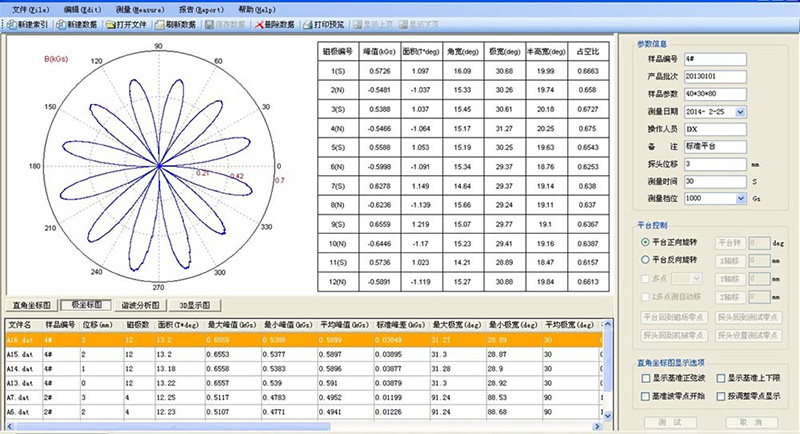This screenshot has height=434, width=800.
Task: Click the file list vertical scrollbar up arrow
Action: pos(607,324)
